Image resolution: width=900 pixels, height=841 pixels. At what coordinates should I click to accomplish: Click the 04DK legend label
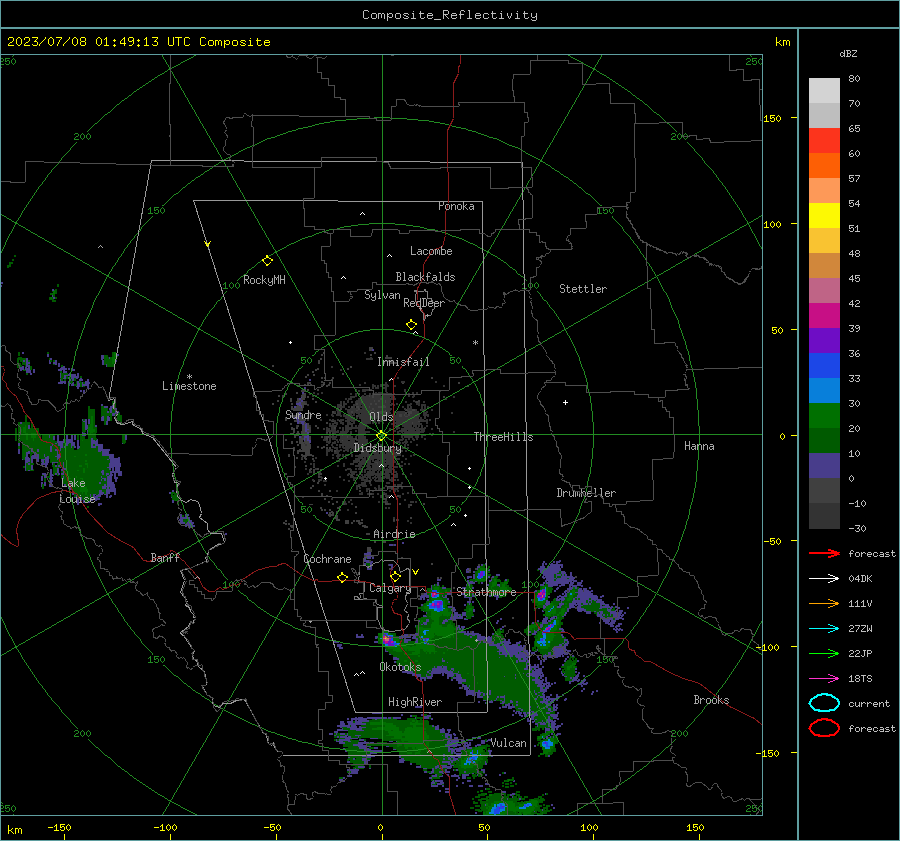(860, 579)
